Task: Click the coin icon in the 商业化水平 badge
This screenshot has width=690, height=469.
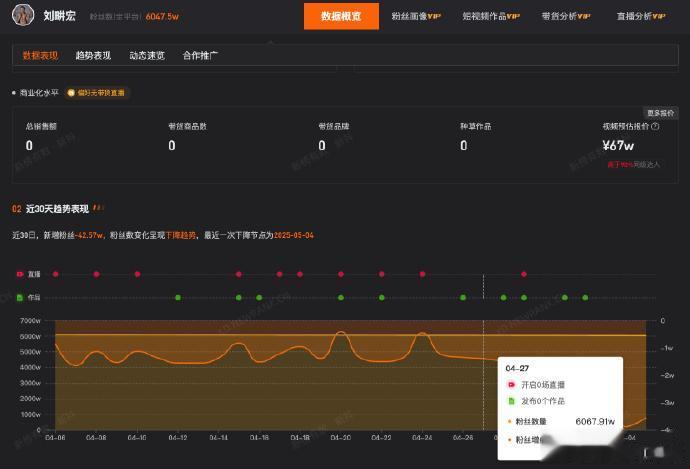Action: click(71, 93)
